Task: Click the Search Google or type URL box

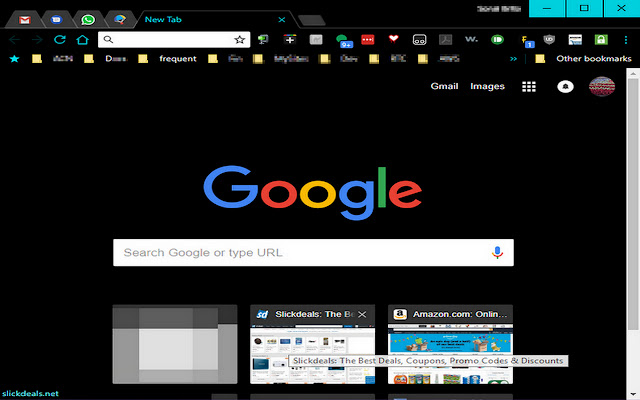Action: click(x=313, y=253)
